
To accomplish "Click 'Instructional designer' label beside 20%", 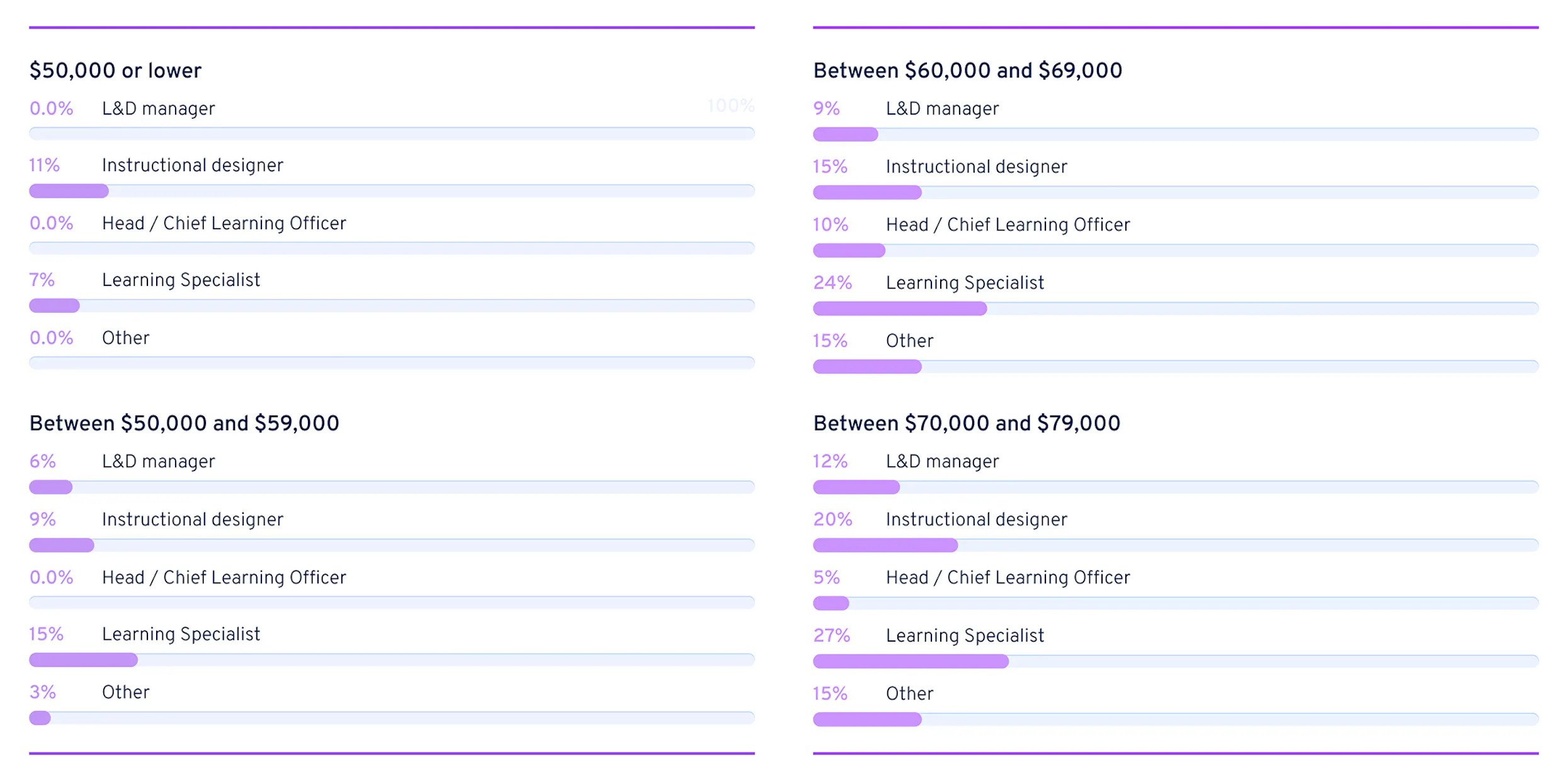I will click(x=976, y=520).
